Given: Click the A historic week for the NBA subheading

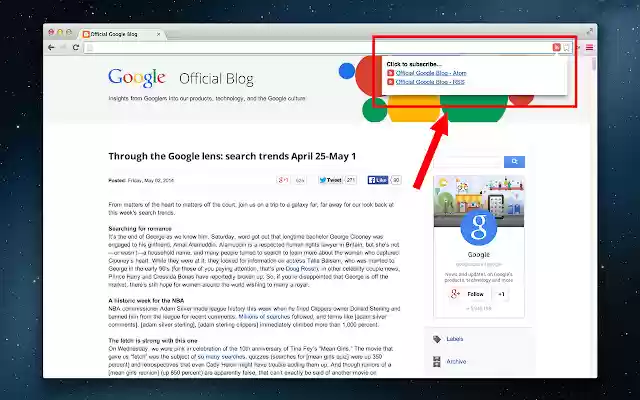Looking at the screenshot, I should [x=146, y=301].
